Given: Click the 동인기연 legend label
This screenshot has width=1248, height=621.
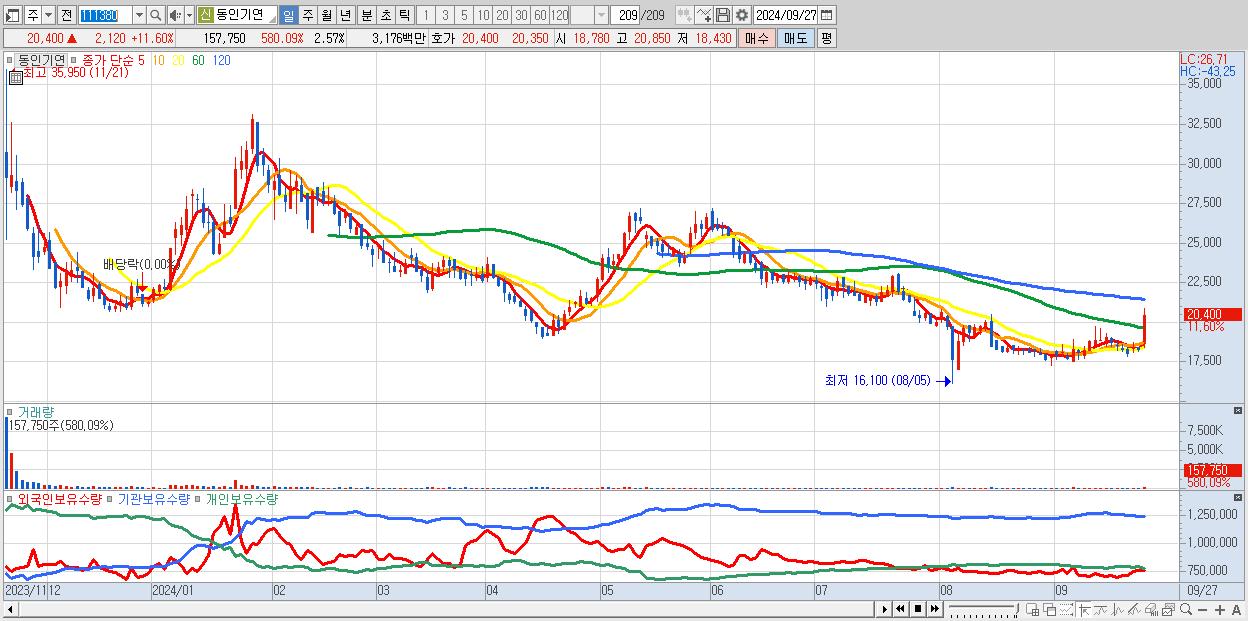Looking at the screenshot, I should point(42,60).
